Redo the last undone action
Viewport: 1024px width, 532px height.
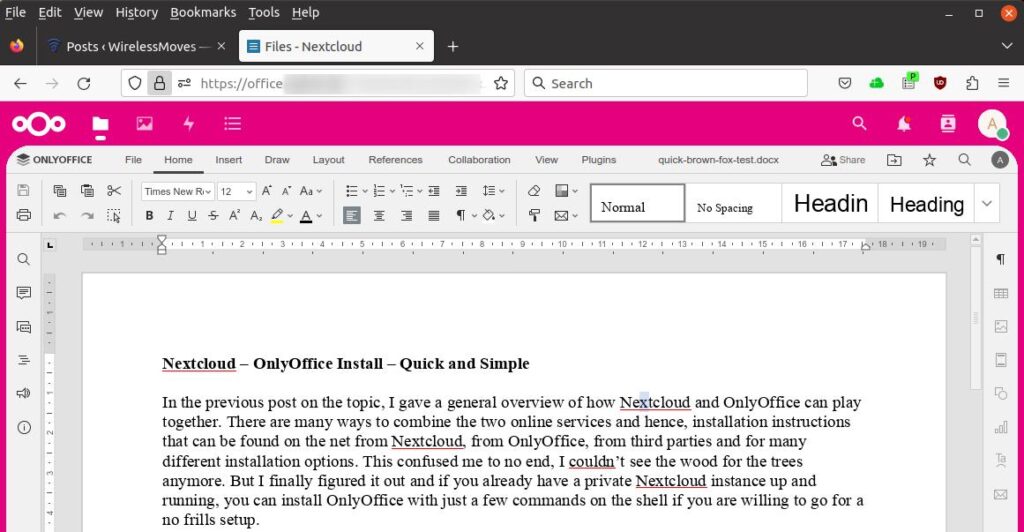pos(87,215)
